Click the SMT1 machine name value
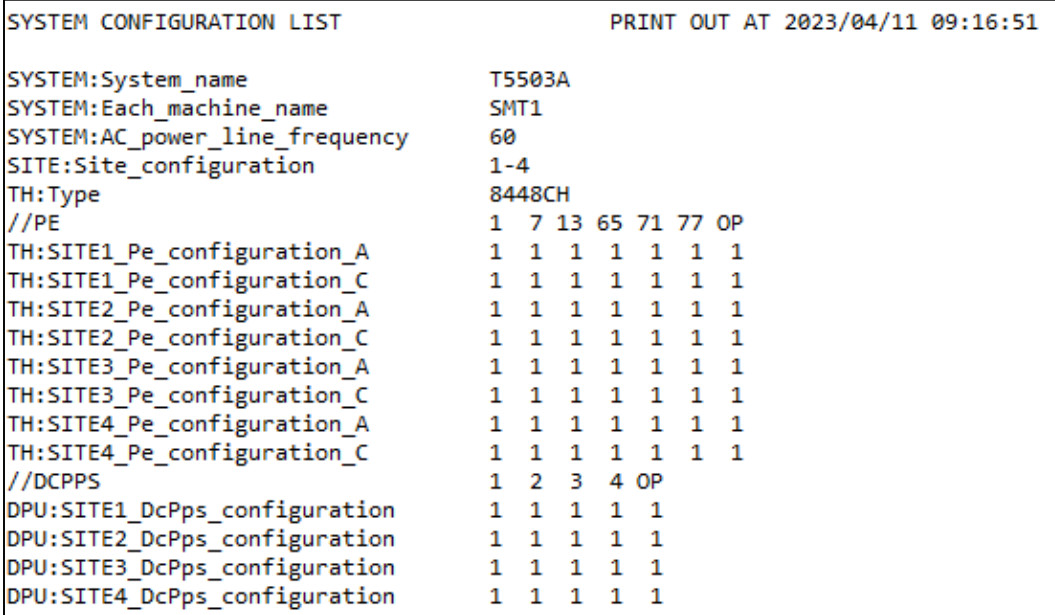The height and width of the screenshot is (615, 1055). [506, 108]
